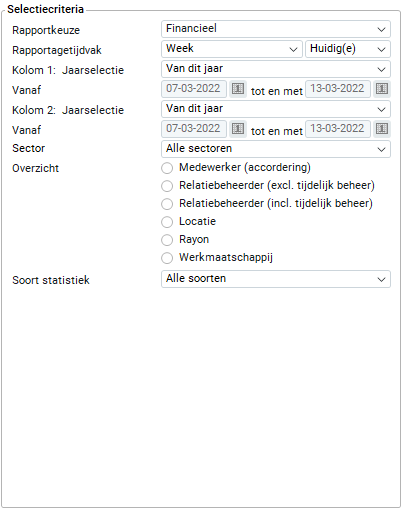Open the Sector dropdown showing Alle sectoren
406x510 pixels.
click(276, 149)
